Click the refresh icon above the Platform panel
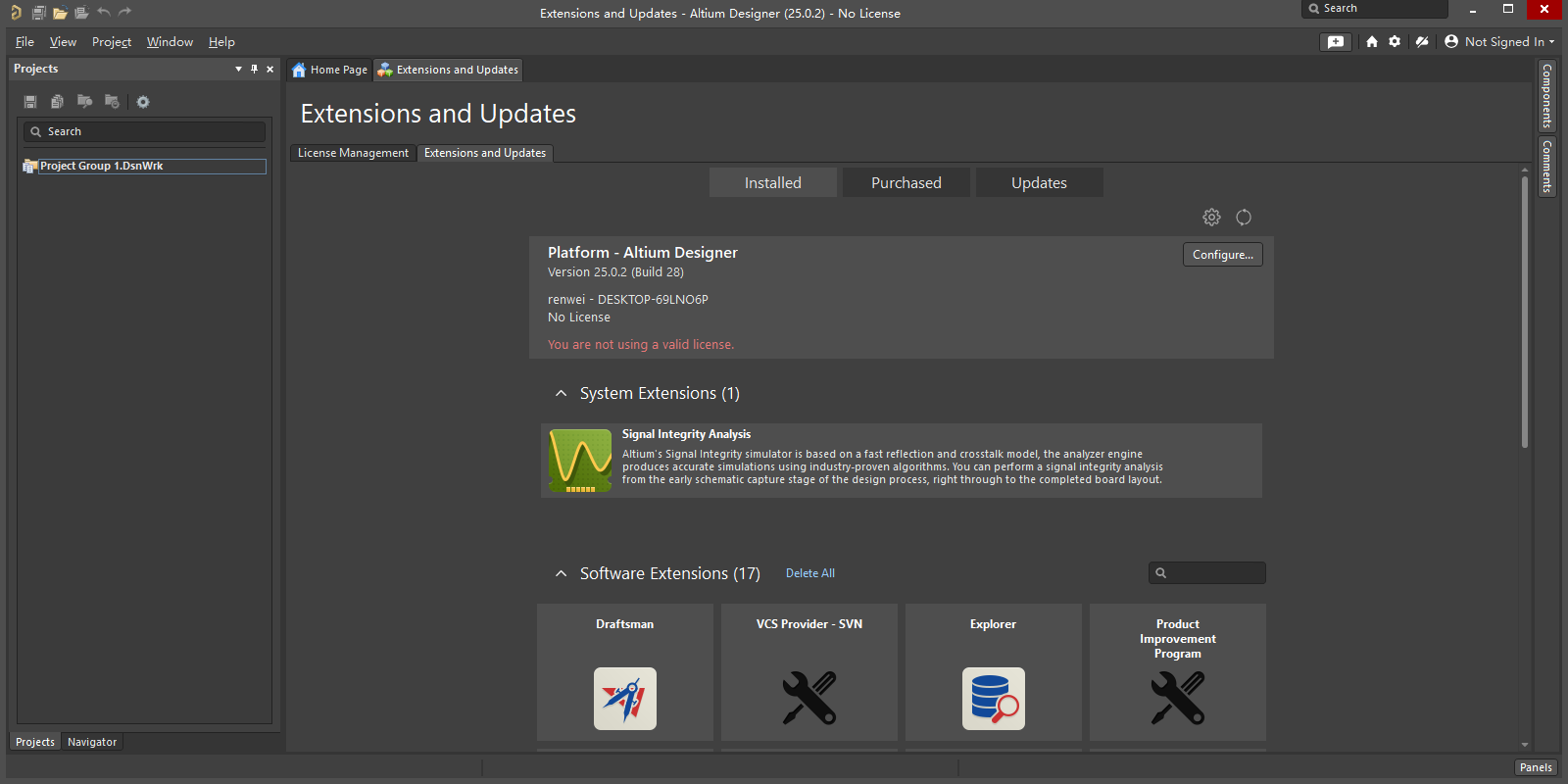 pyautogui.click(x=1244, y=218)
